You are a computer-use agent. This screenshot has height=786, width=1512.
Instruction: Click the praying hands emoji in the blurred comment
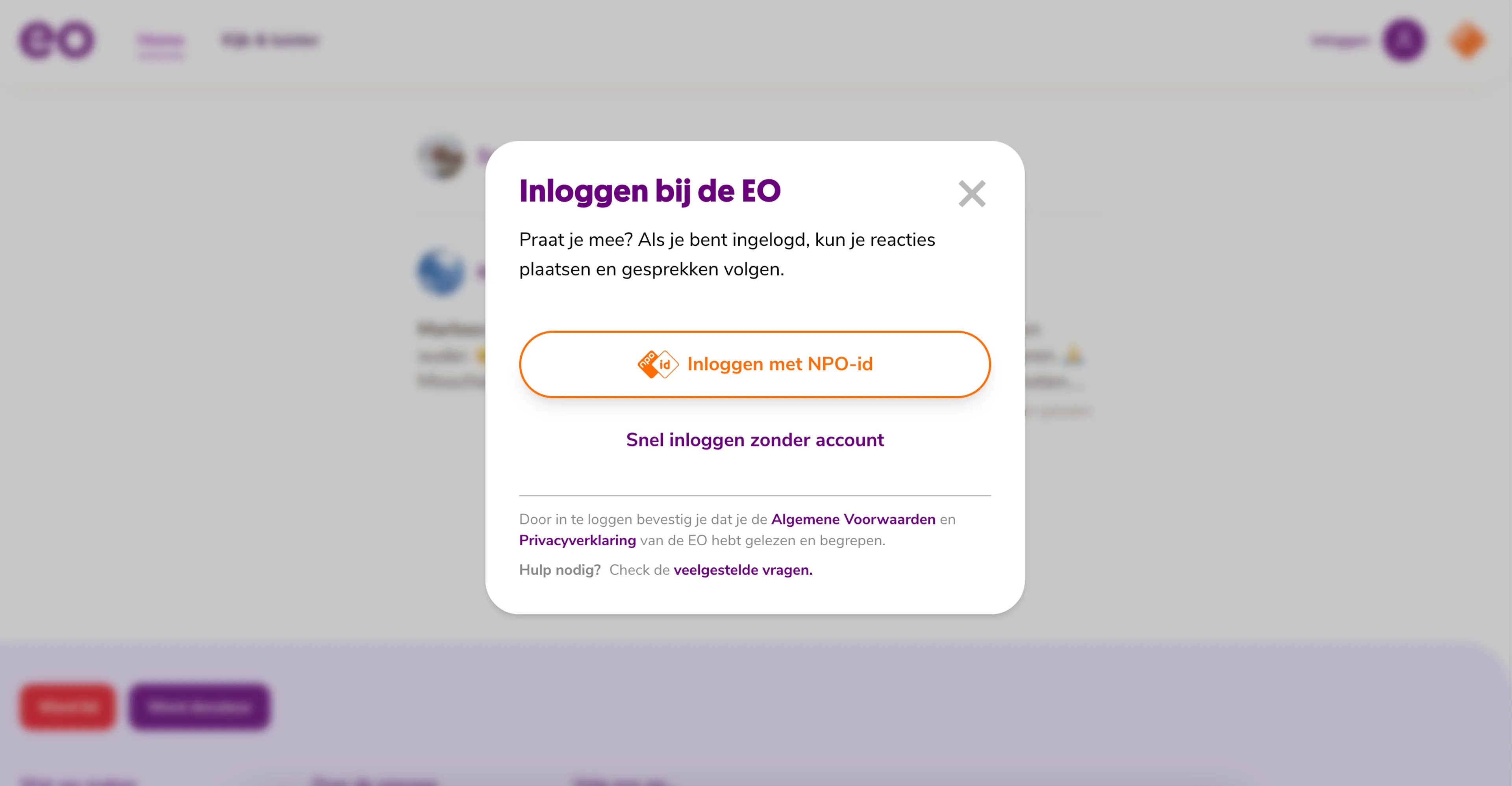tap(1073, 355)
